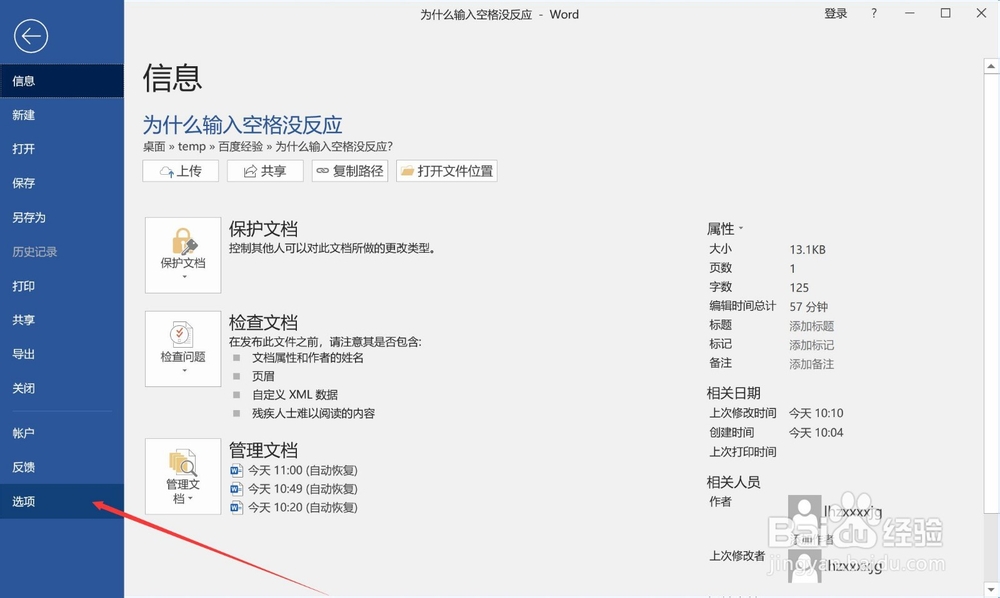Screen dimensions: 1000x598
Task: Choose 保存 in the sidebar
Action: pyautogui.click(x=62, y=184)
